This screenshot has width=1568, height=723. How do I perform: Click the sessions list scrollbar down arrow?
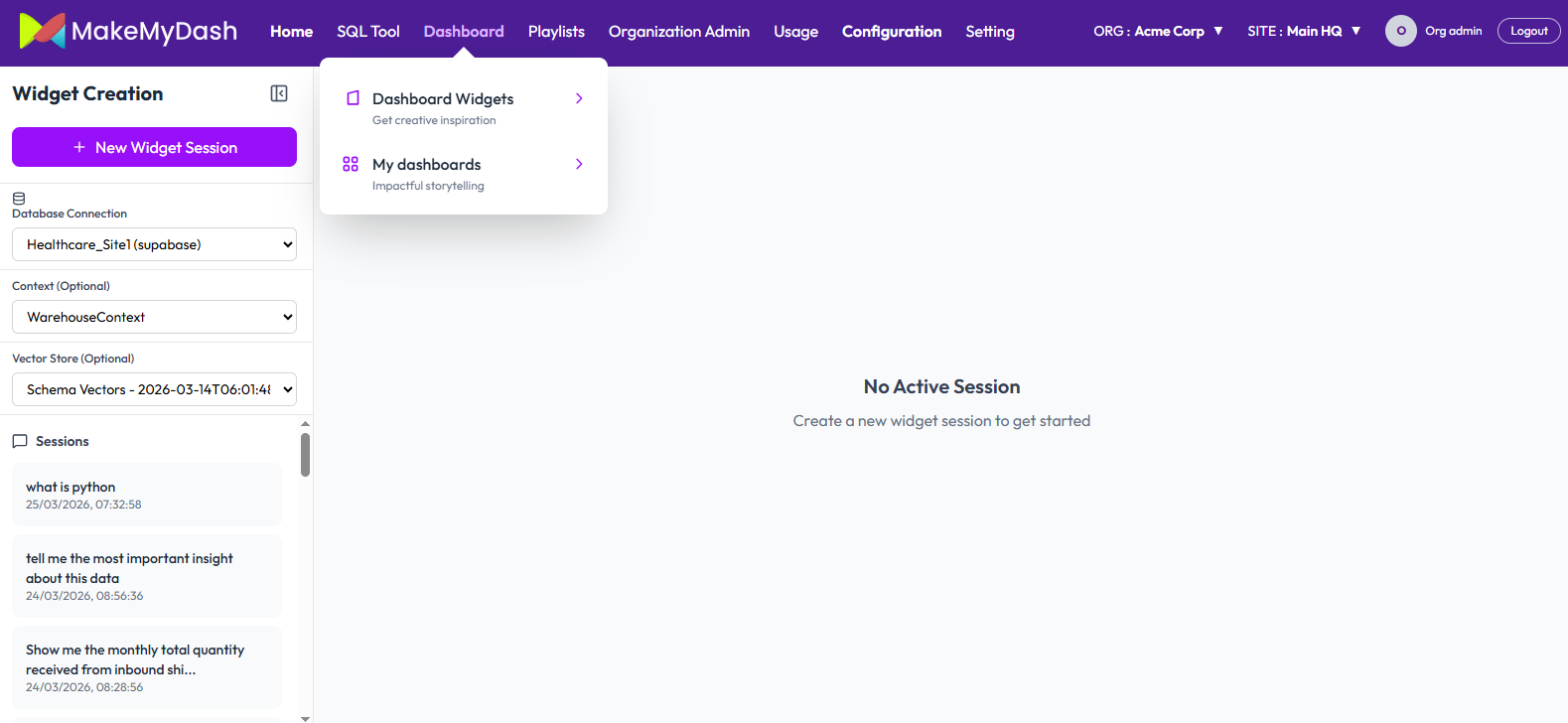pyautogui.click(x=305, y=717)
